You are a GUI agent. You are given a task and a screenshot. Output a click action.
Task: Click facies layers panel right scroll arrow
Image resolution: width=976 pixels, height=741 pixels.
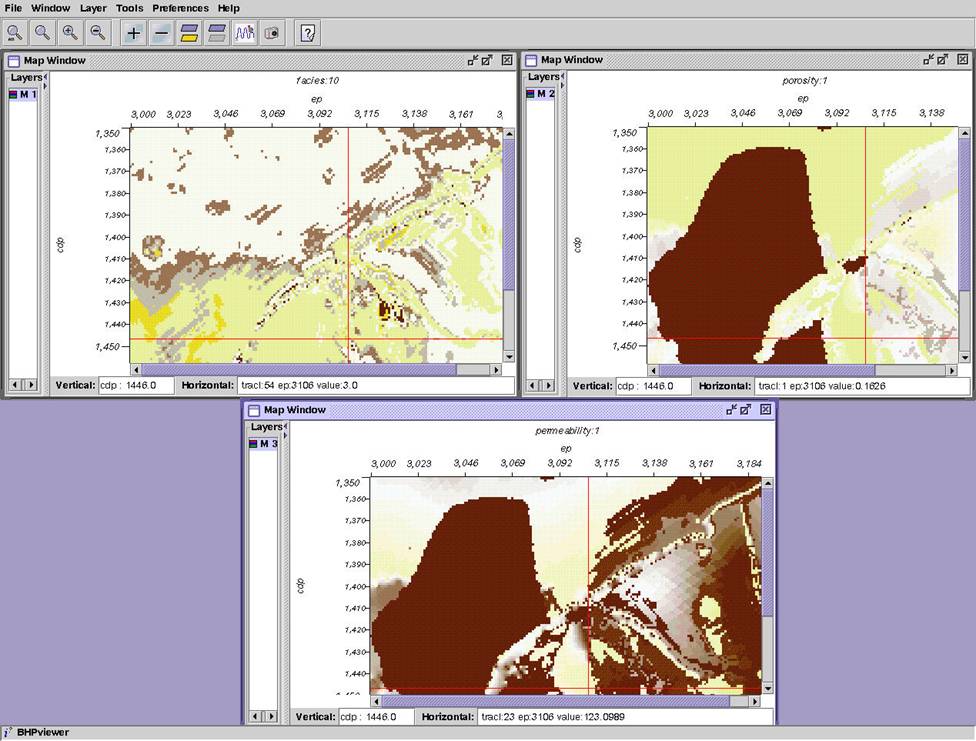pos(30,385)
